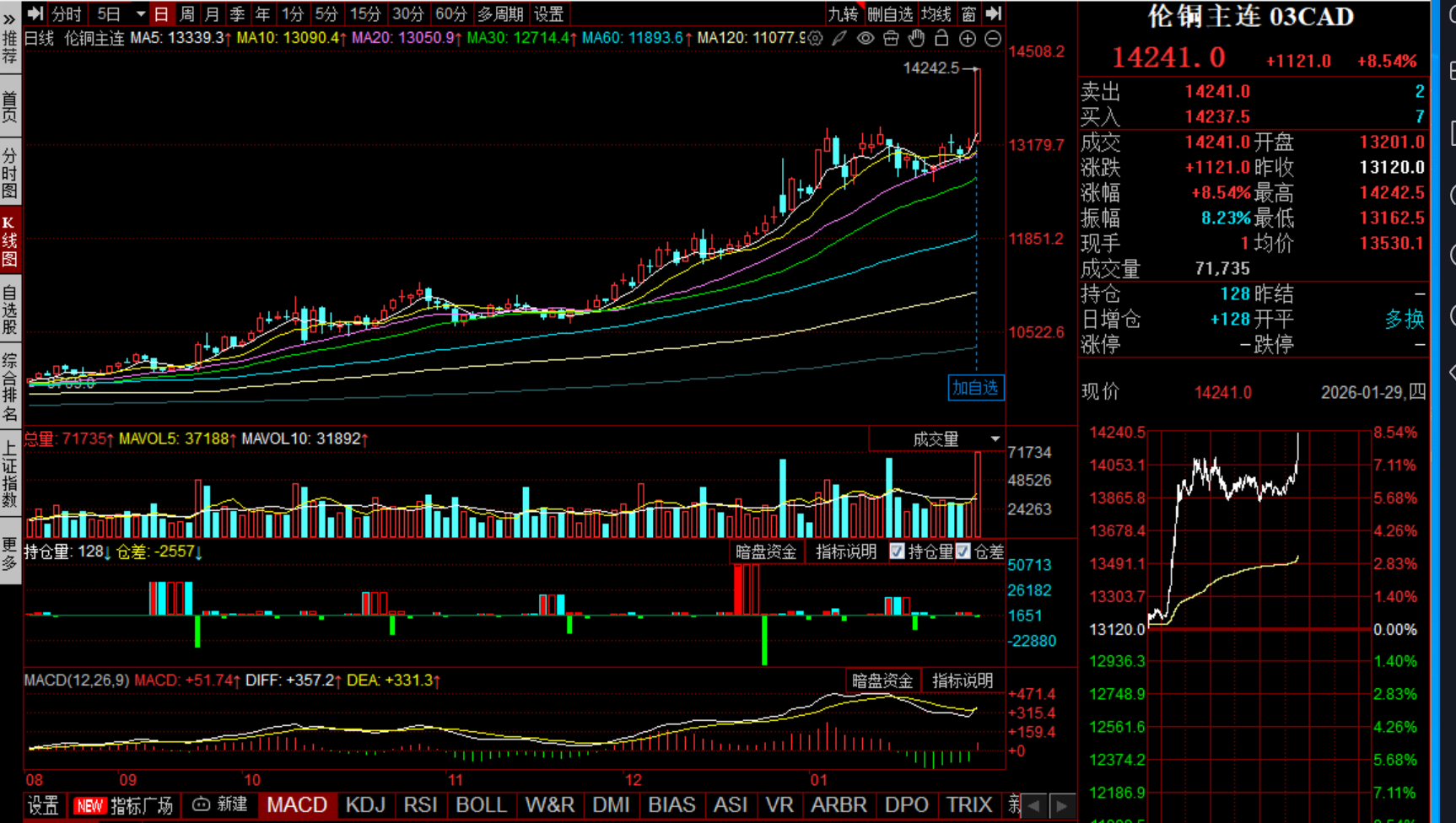Select the VR indicator tab
Image resolution: width=1456 pixels, height=823 pixels.
pos(779,805)
